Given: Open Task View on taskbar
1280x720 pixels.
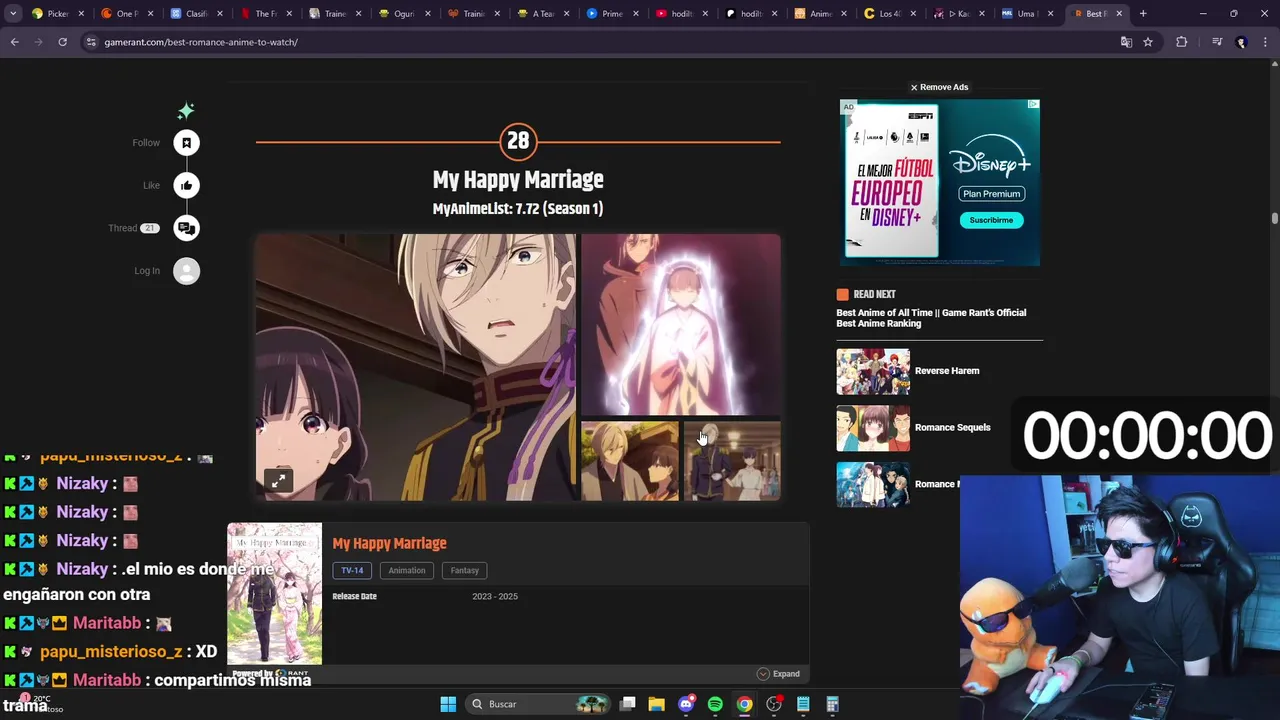Looking at the screenshot, I should tap(627, 704).
